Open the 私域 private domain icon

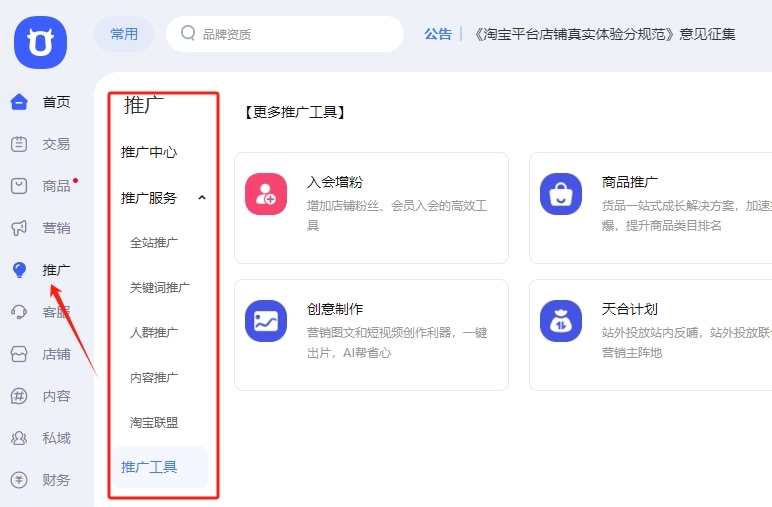pos(19,438)
